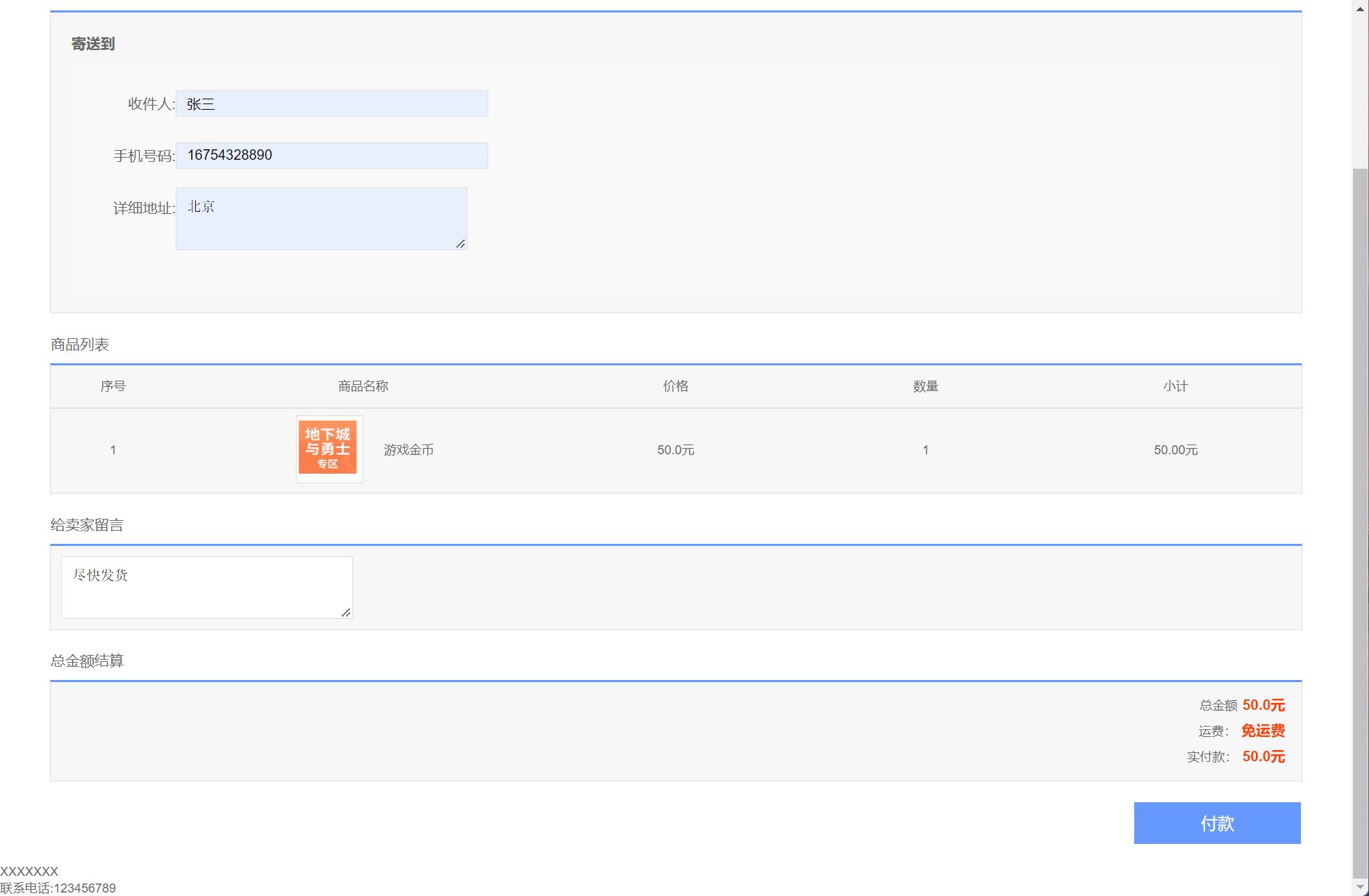Click the 免运费 shipping fee text

[x=1263, y=731]
